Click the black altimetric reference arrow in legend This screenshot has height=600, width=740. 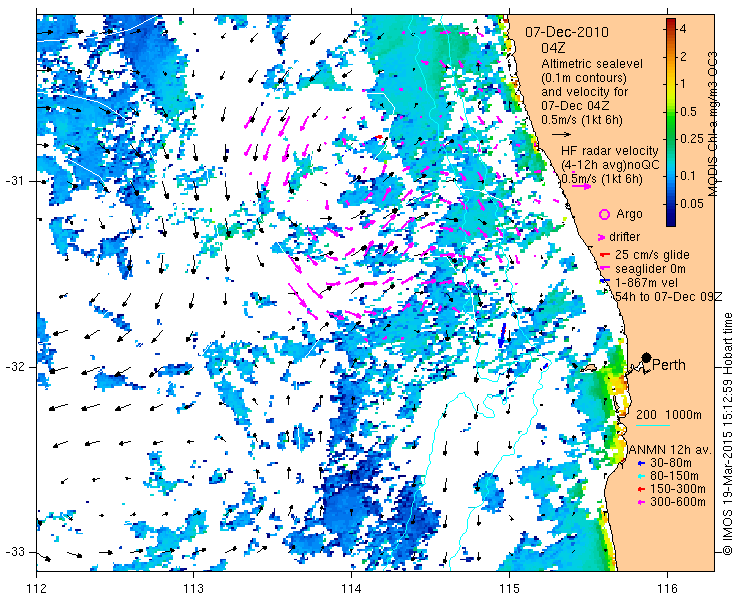tap(562, 135)
